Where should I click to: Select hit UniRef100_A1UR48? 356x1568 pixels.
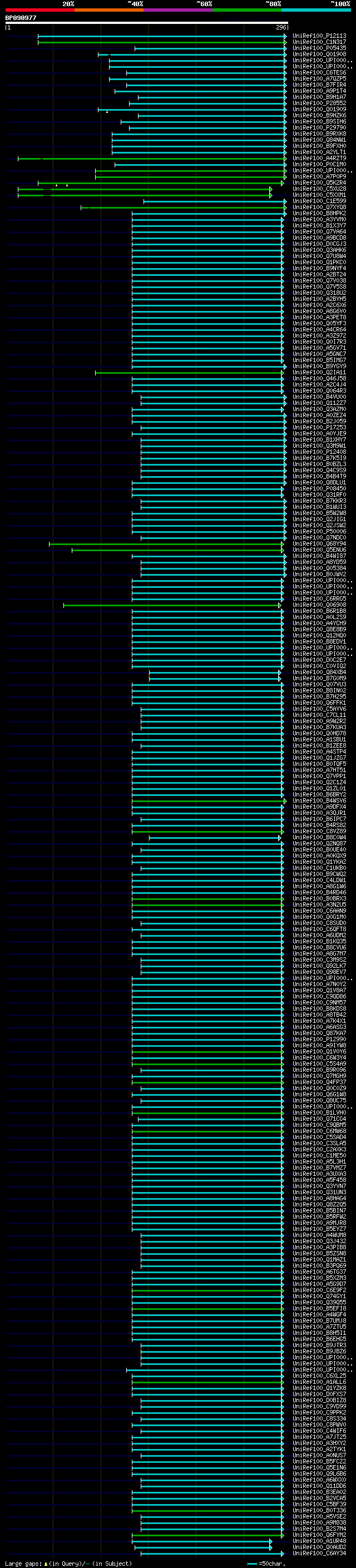[319, 1541]
